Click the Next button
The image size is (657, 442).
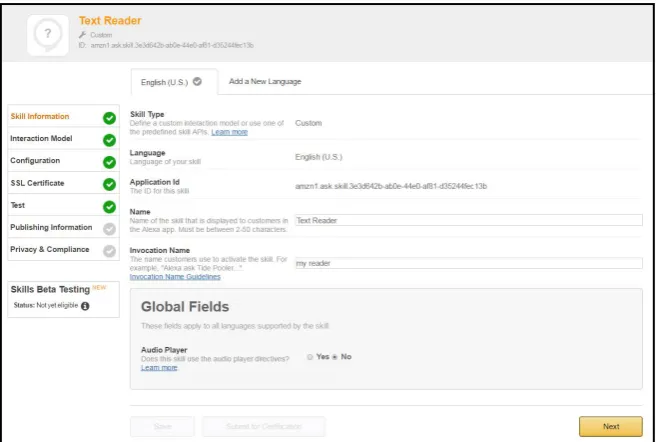610,426
